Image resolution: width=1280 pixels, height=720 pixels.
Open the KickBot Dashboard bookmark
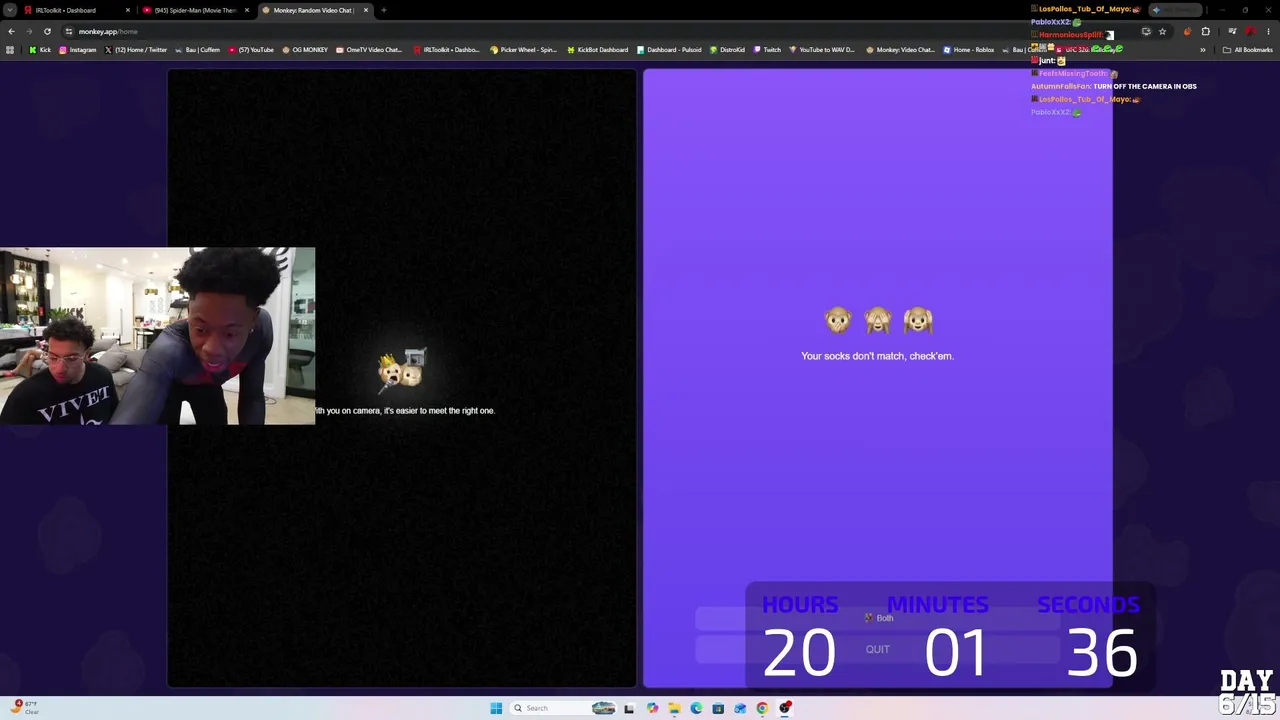point(598,50)
